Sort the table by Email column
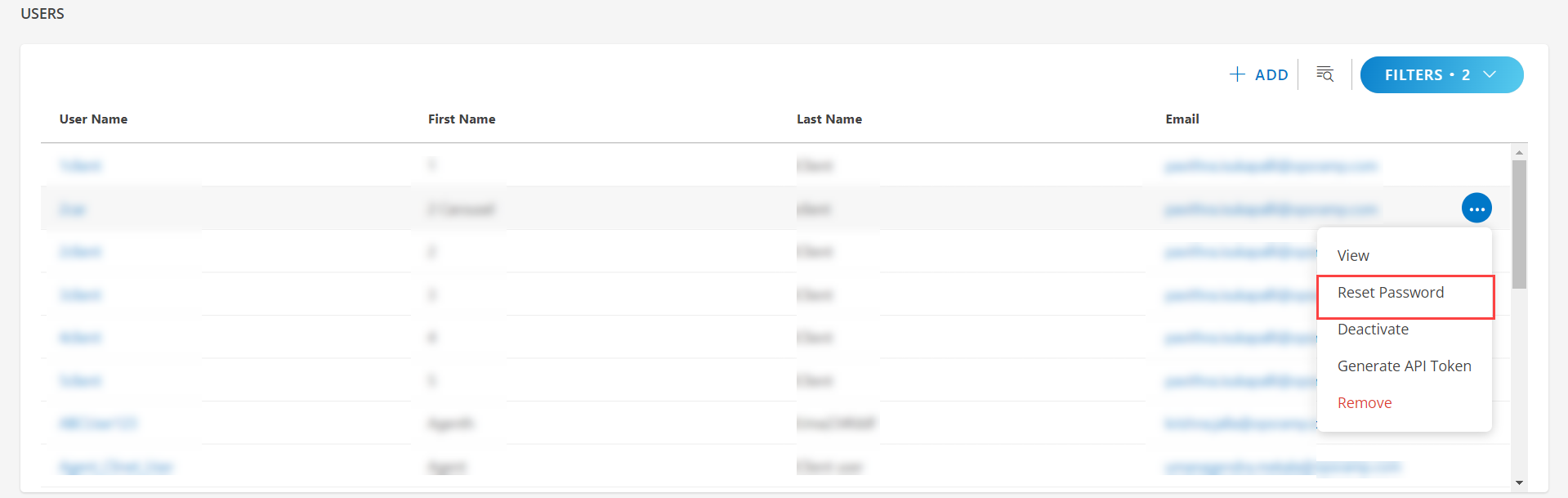The width and height of the screenshot is (1568, 498). (1182, 119)
